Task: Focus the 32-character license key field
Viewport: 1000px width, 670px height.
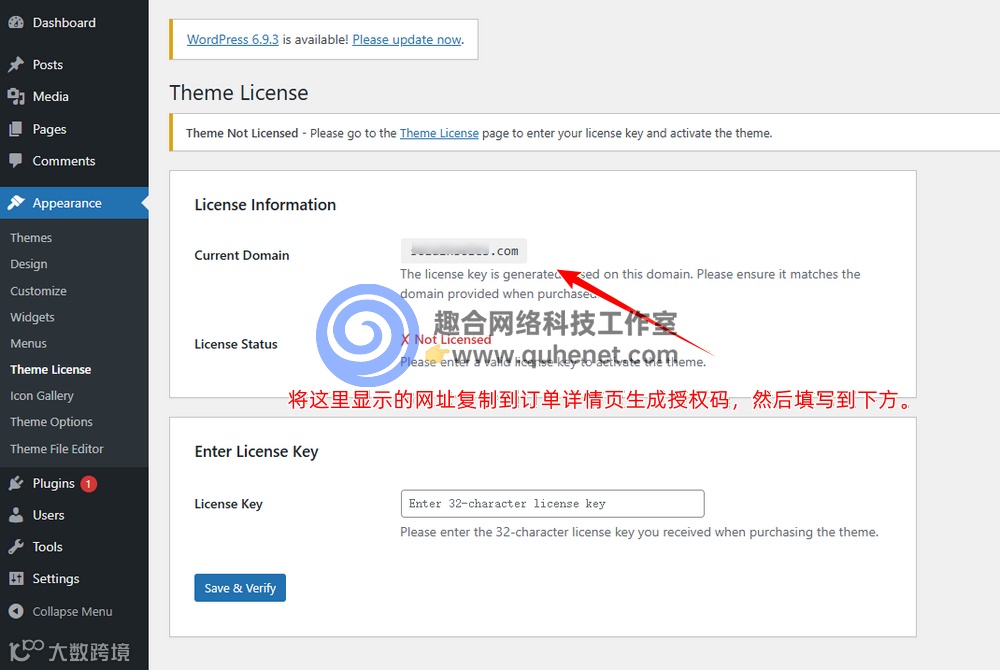Action: (x=552, y=504)
